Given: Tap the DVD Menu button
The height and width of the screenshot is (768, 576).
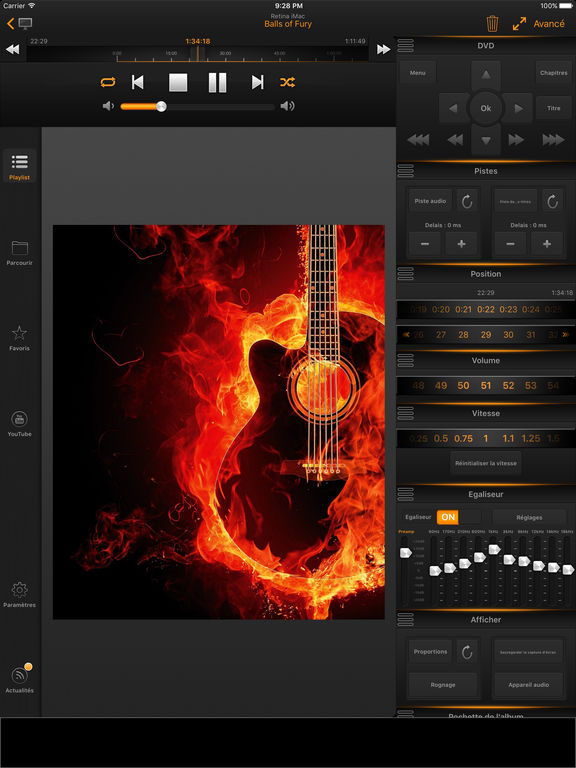Looking at the screenshot, I should [x=418, y=72].
